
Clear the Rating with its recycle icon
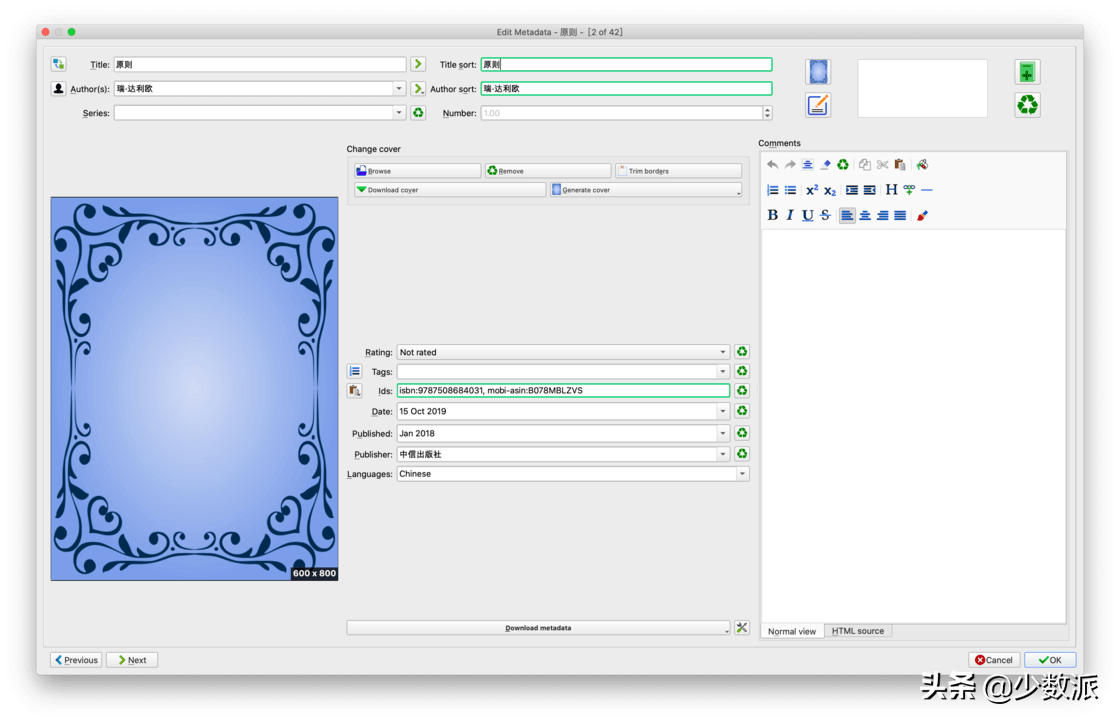point(742,352)
